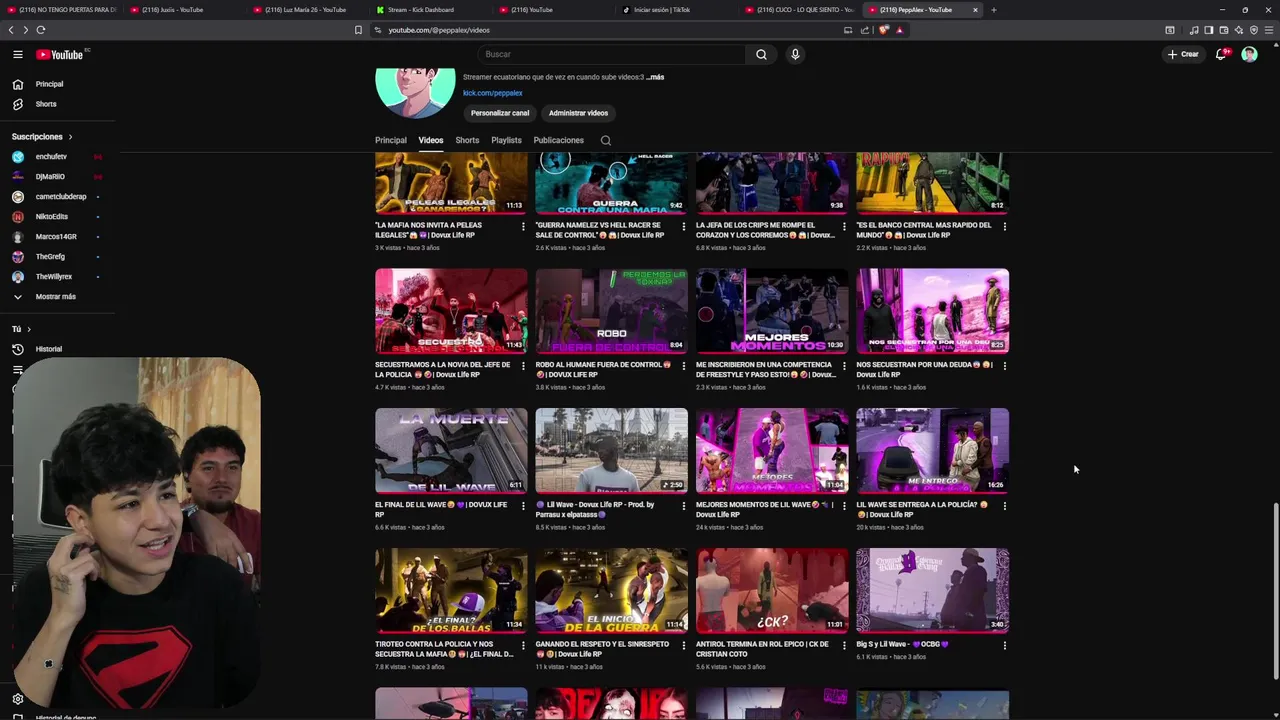Open TheWillyrex subscription channel
The width and height of the screenshot is (1280, 720).
click(54, 277)
